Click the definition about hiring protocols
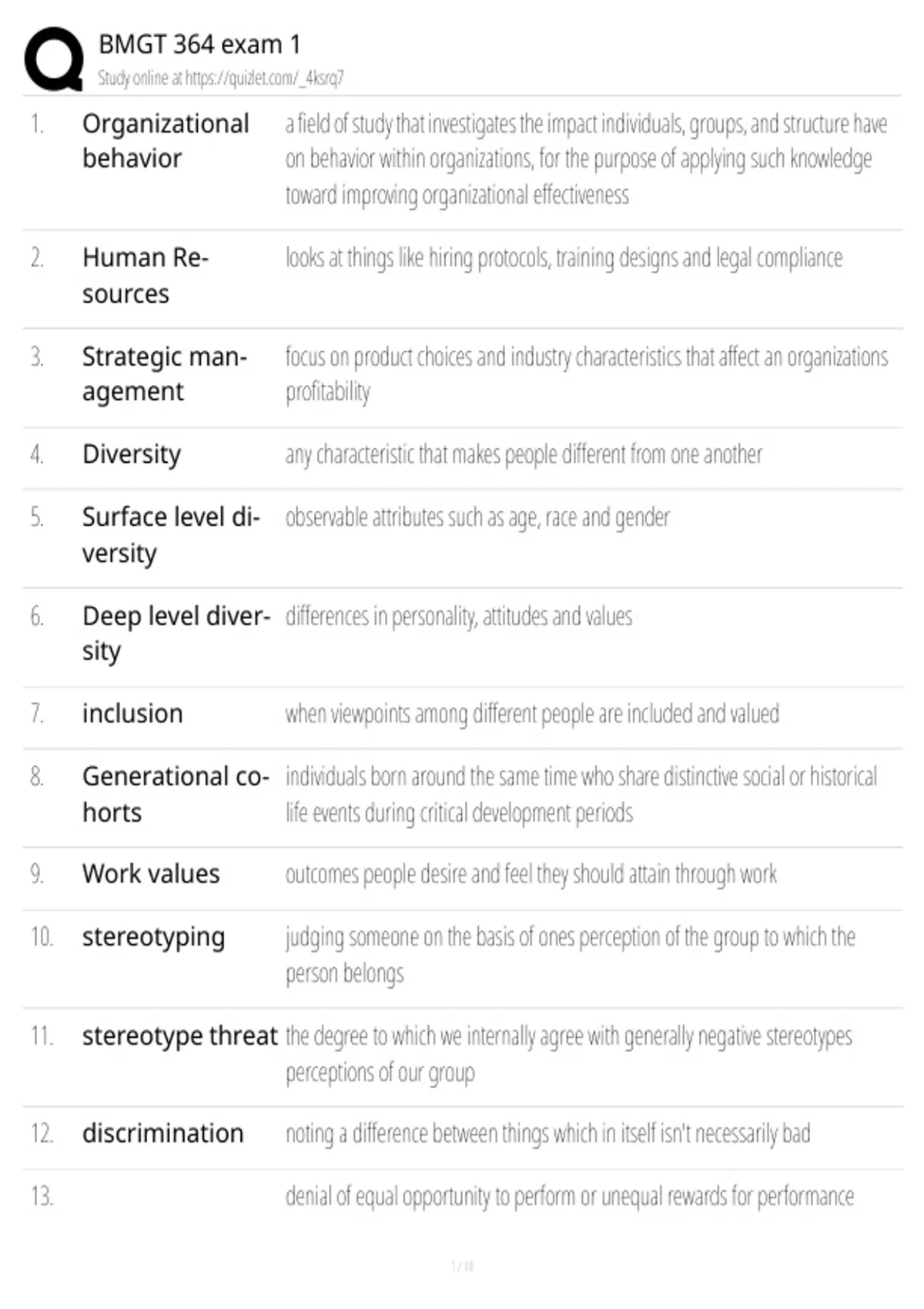The width and height of the screenshot is (924, 1309). (564, 258)
